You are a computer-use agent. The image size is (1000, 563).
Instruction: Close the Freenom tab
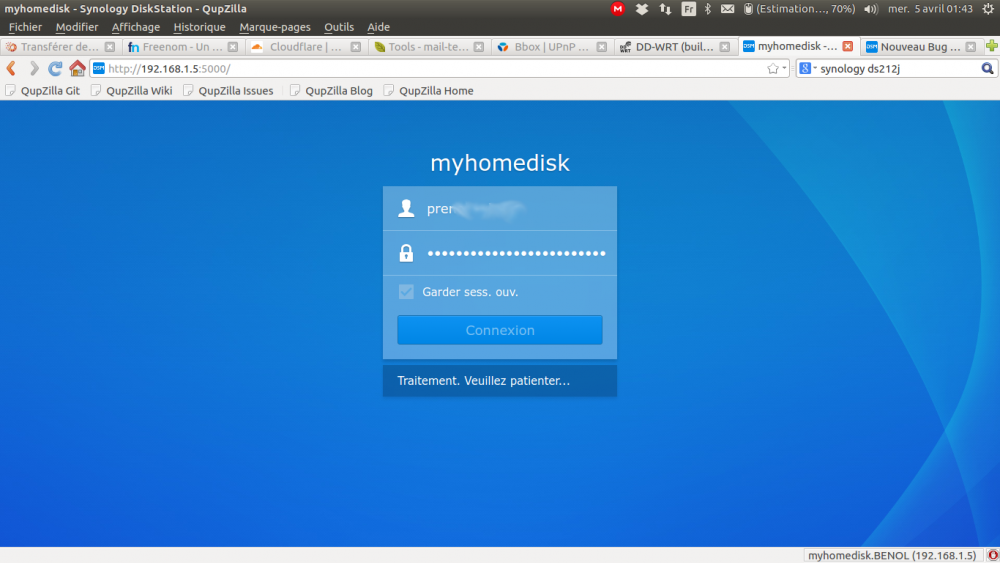[233, 47]
